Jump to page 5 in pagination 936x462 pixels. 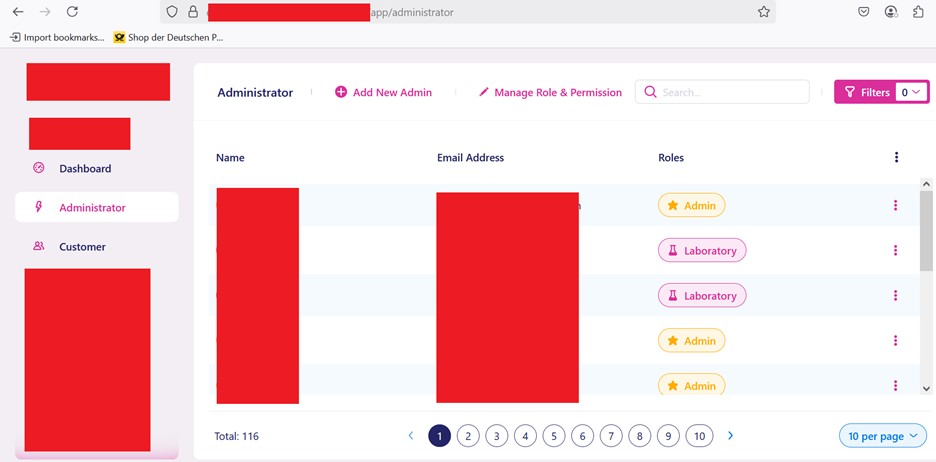point(554,436)
